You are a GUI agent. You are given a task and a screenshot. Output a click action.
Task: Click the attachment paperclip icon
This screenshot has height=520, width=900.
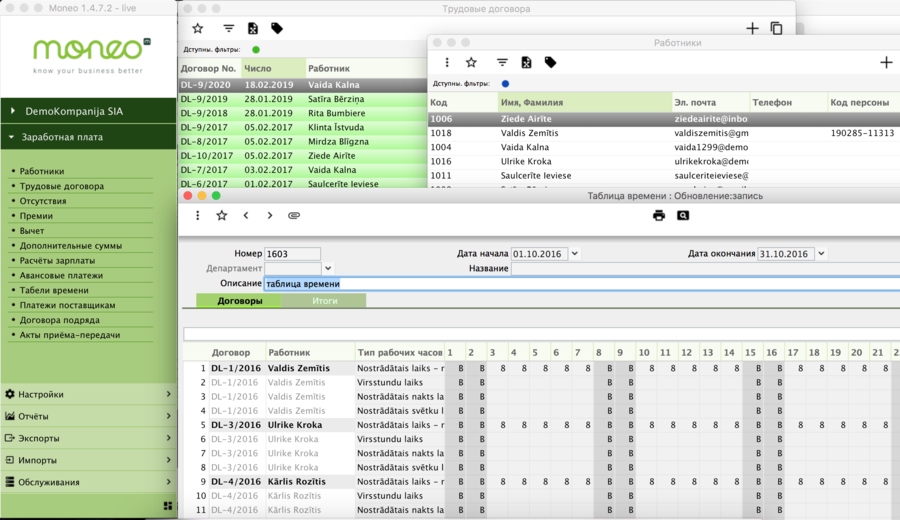[294, 216]
